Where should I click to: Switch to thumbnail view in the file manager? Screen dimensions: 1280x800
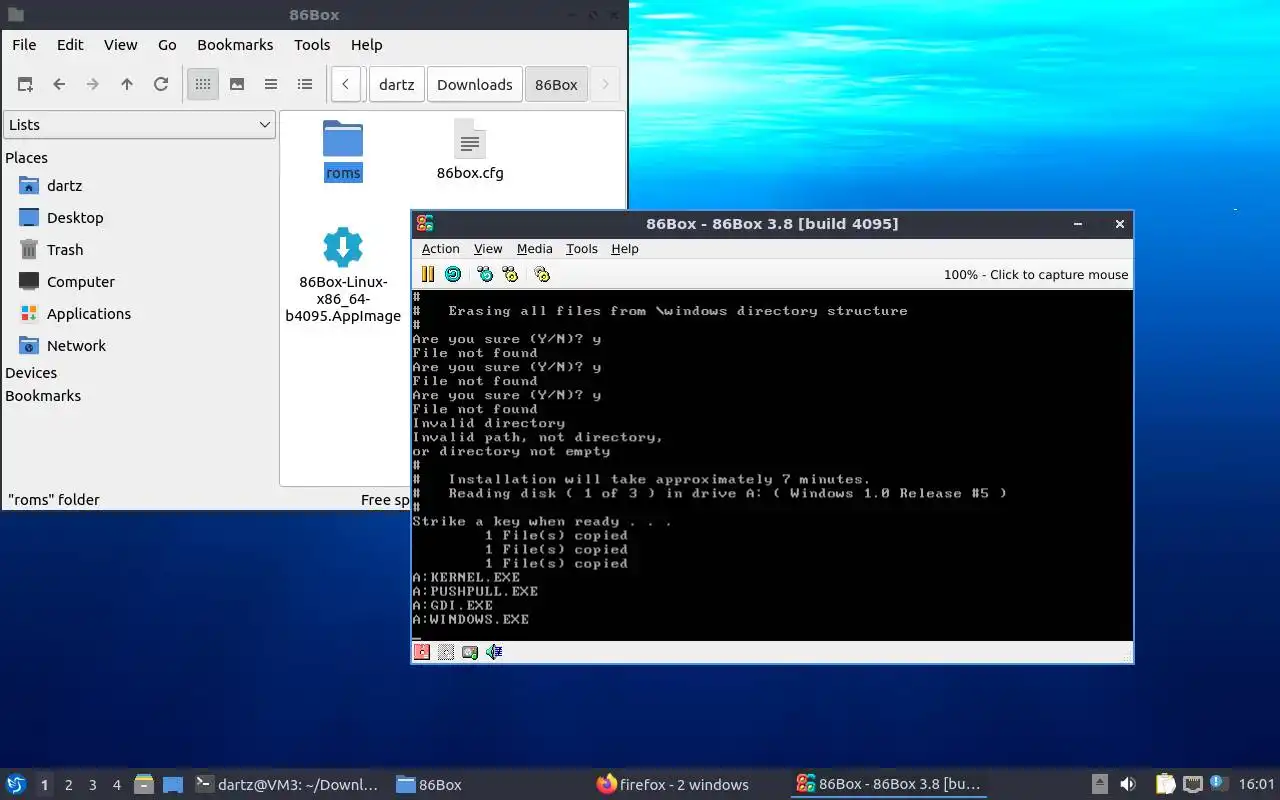tap(237, 85)
